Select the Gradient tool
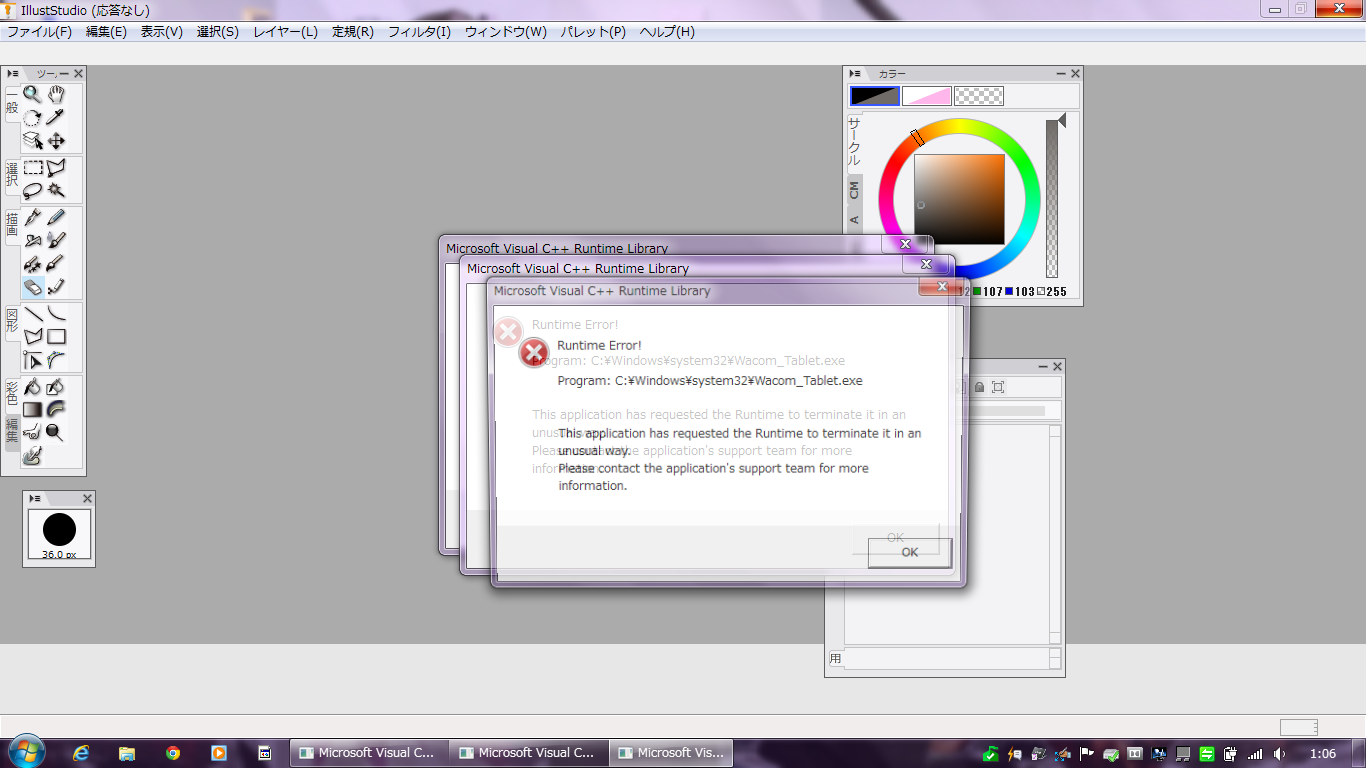1366x768 pixels. (x=33, y=409)
